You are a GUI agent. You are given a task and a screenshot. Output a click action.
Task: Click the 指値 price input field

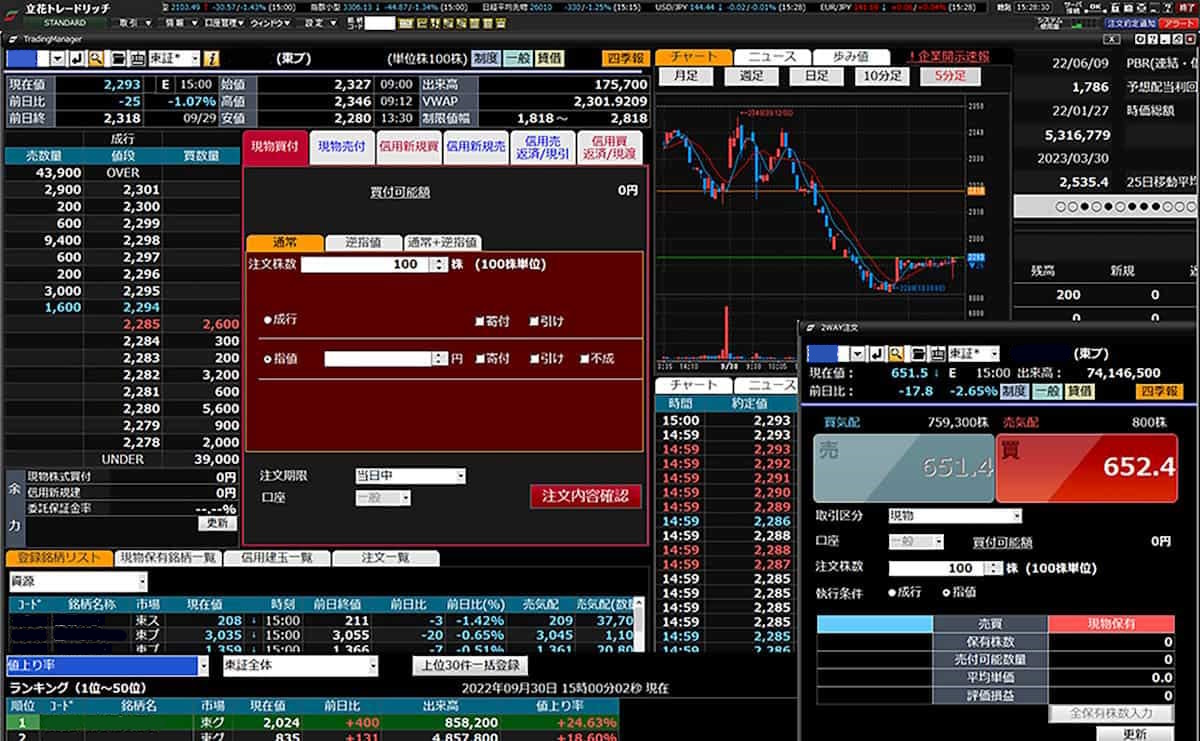380,358
